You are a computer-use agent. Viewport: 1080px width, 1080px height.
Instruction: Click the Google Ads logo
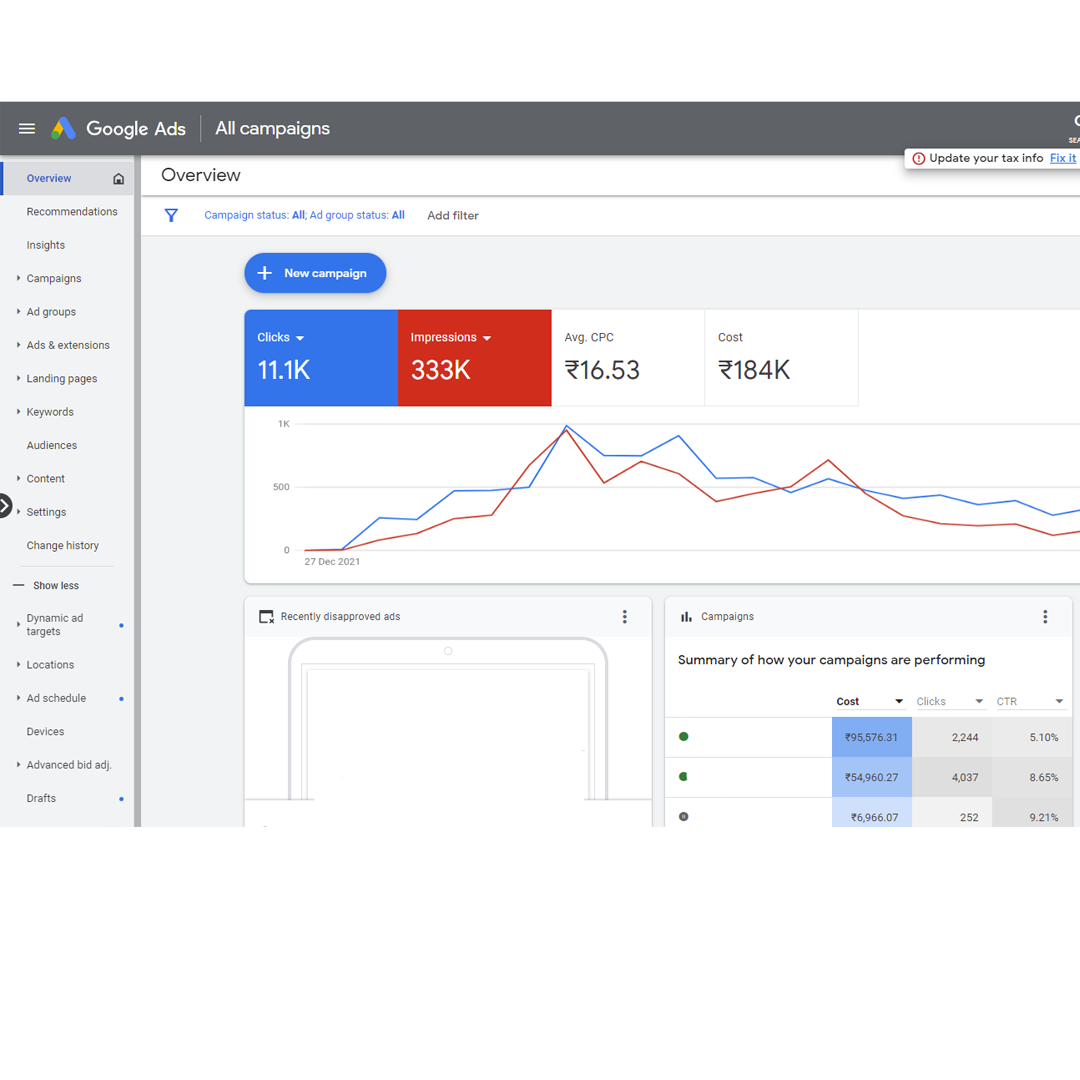tap(64, 128)
